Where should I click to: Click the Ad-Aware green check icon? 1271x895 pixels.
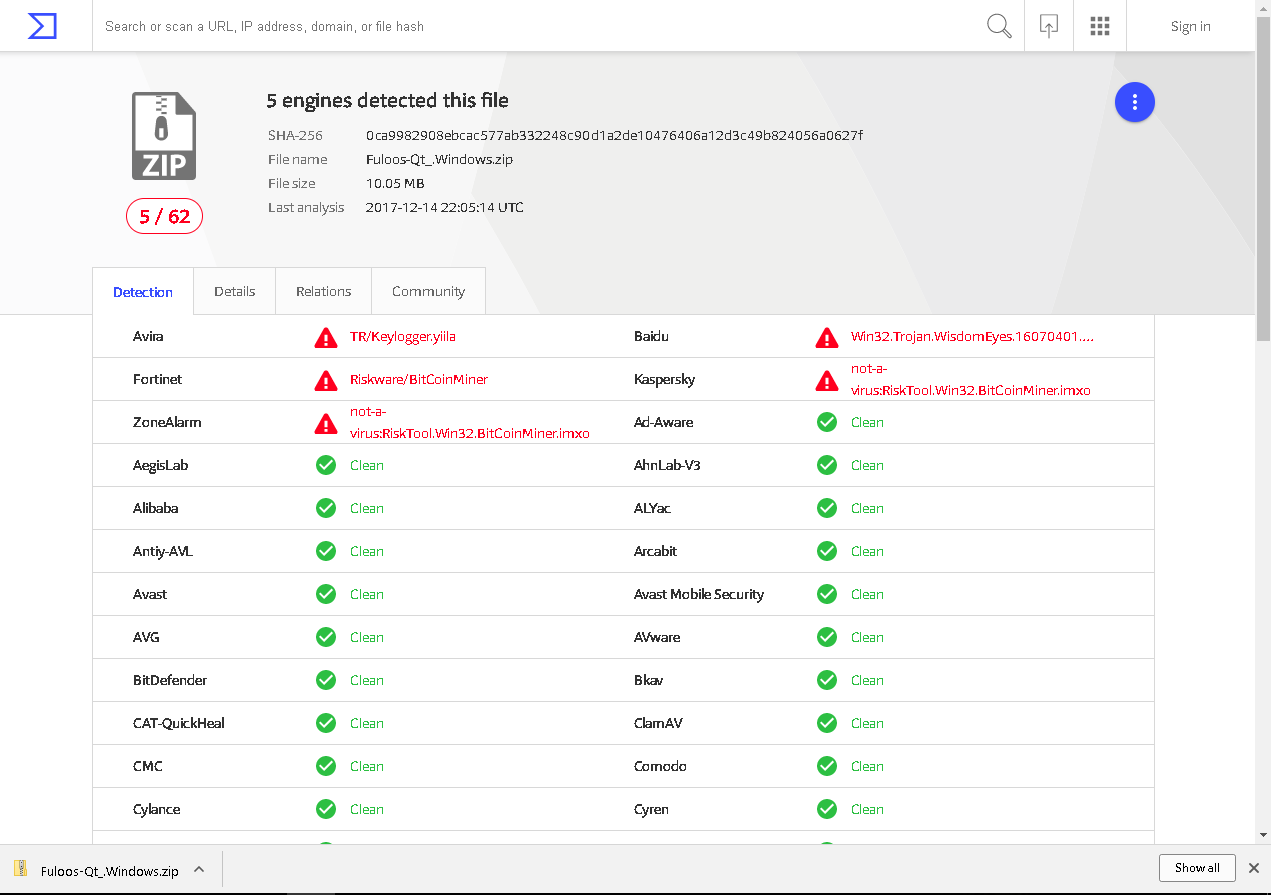pyautogui.click(x=827, y=422)
